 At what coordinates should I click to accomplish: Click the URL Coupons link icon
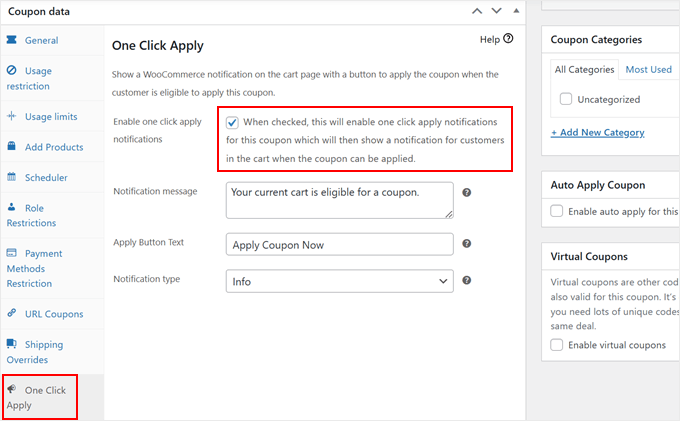coord(12,313)
